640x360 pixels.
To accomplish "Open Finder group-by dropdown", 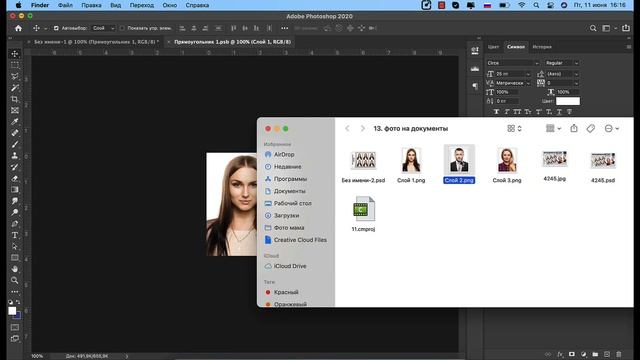I will click(x=553, y=129).
